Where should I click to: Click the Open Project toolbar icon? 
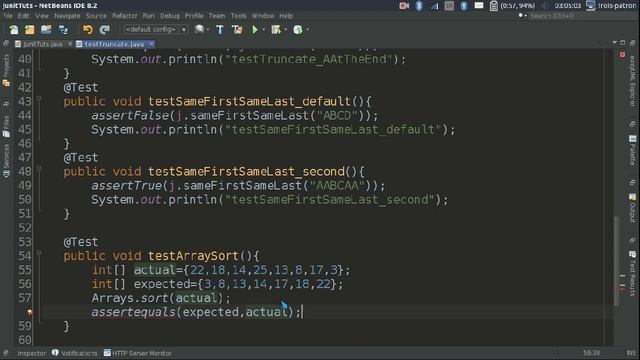(x=46, y=29)
